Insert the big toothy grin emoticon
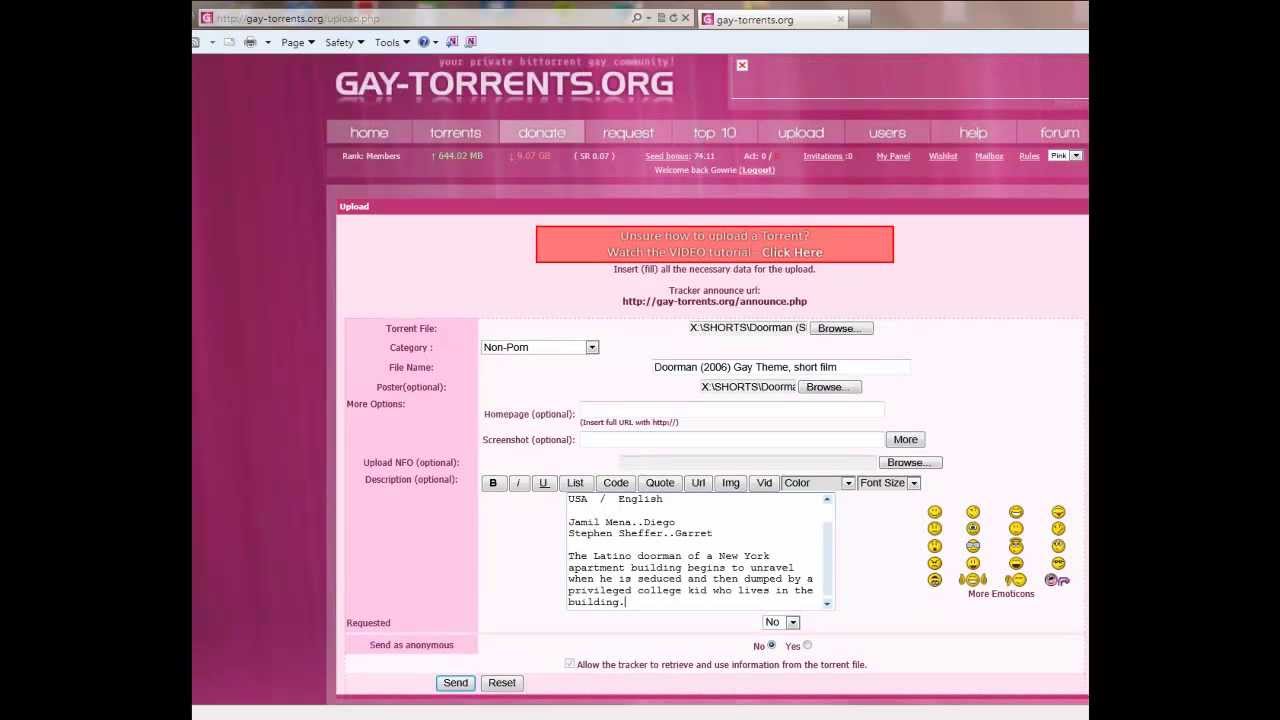The height and width of the screenshot is (720, 1280). 1016,512
